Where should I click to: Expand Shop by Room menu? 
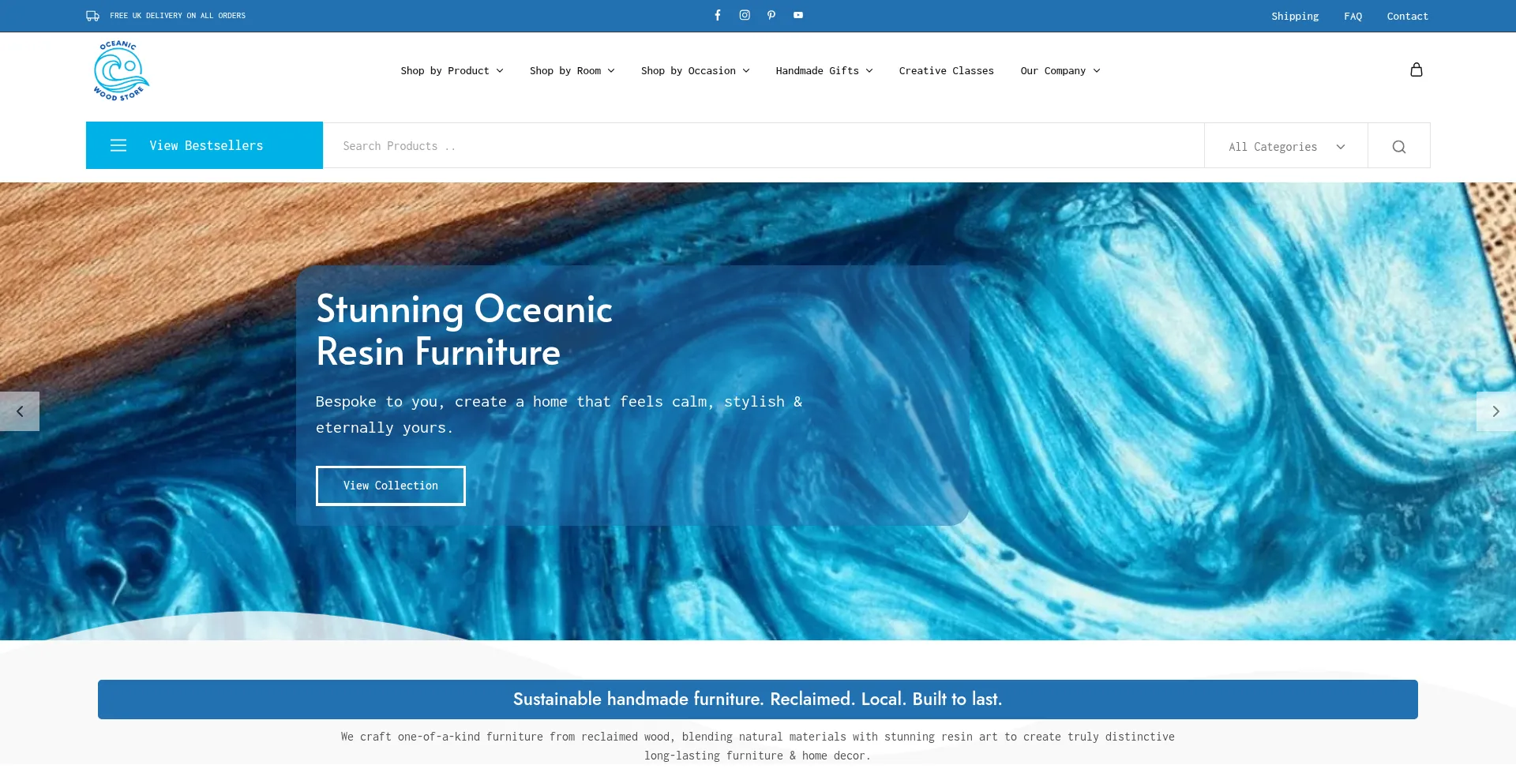coord(572,71)
